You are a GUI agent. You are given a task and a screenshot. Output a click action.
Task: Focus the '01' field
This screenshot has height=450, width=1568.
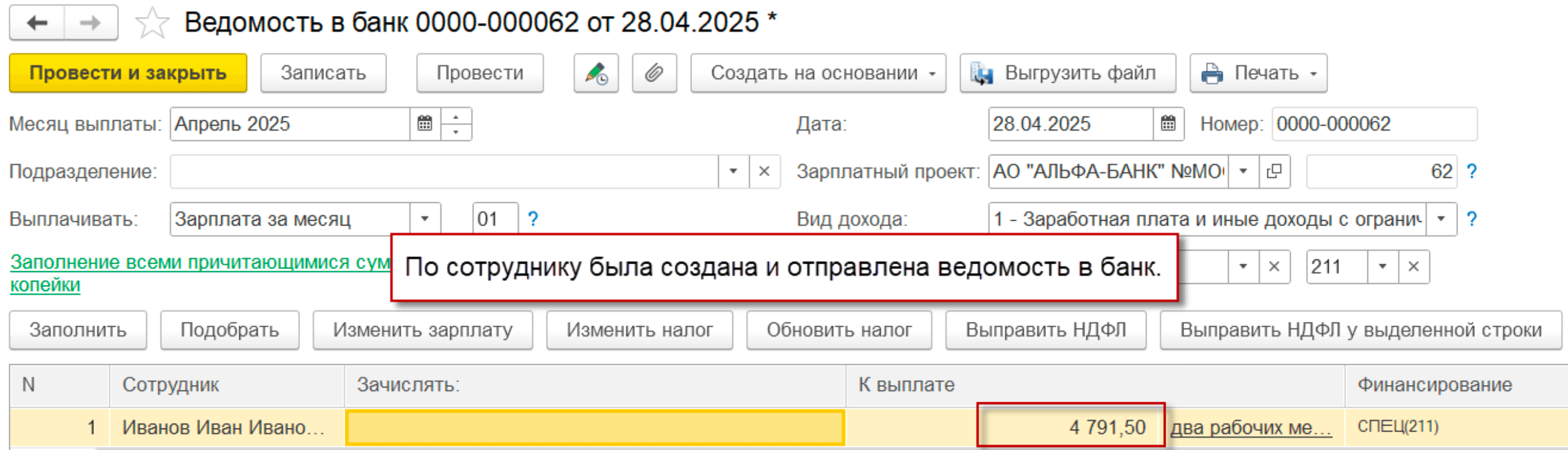[x=495, y=219]
